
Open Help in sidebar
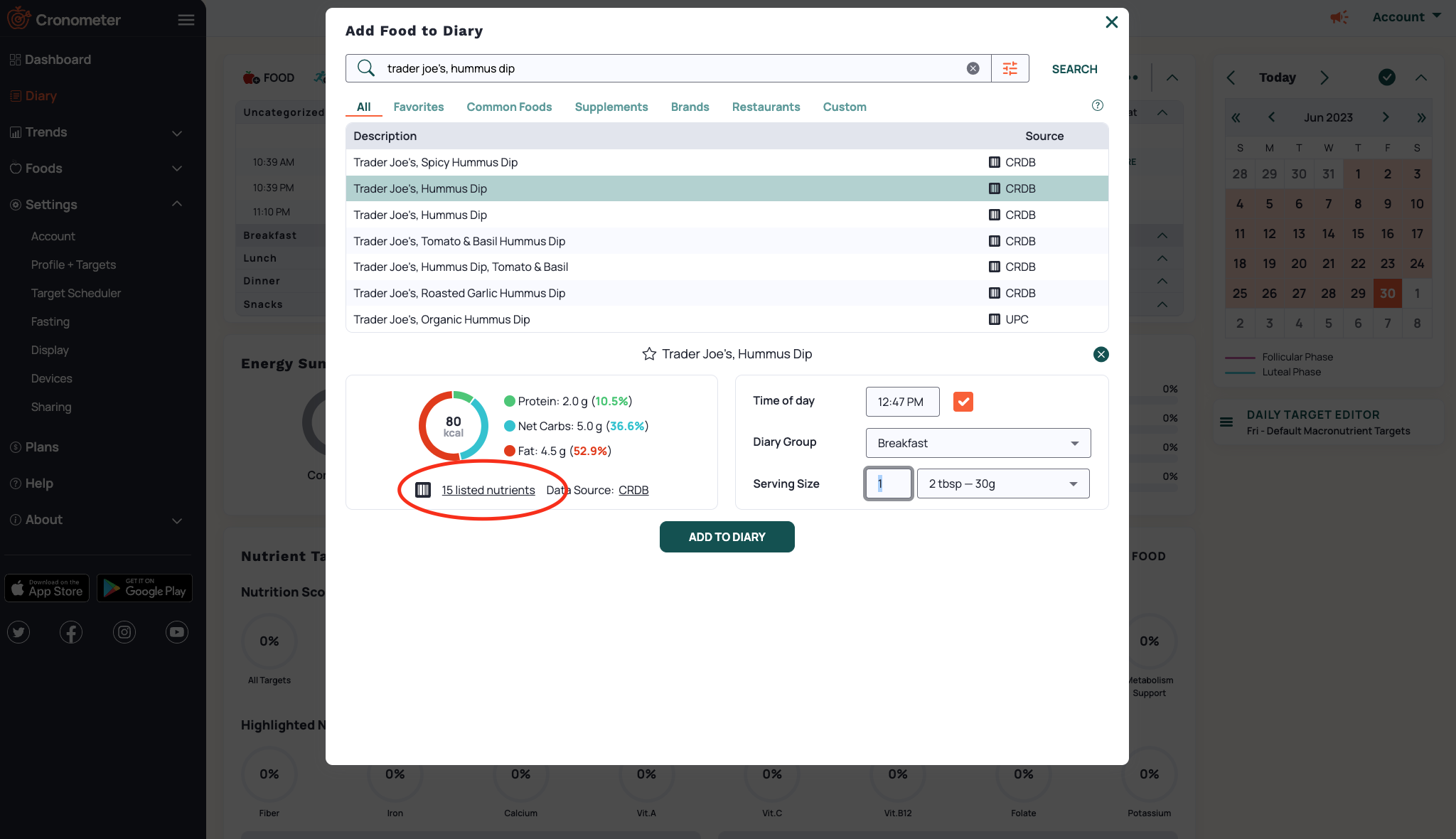[33, 483]
